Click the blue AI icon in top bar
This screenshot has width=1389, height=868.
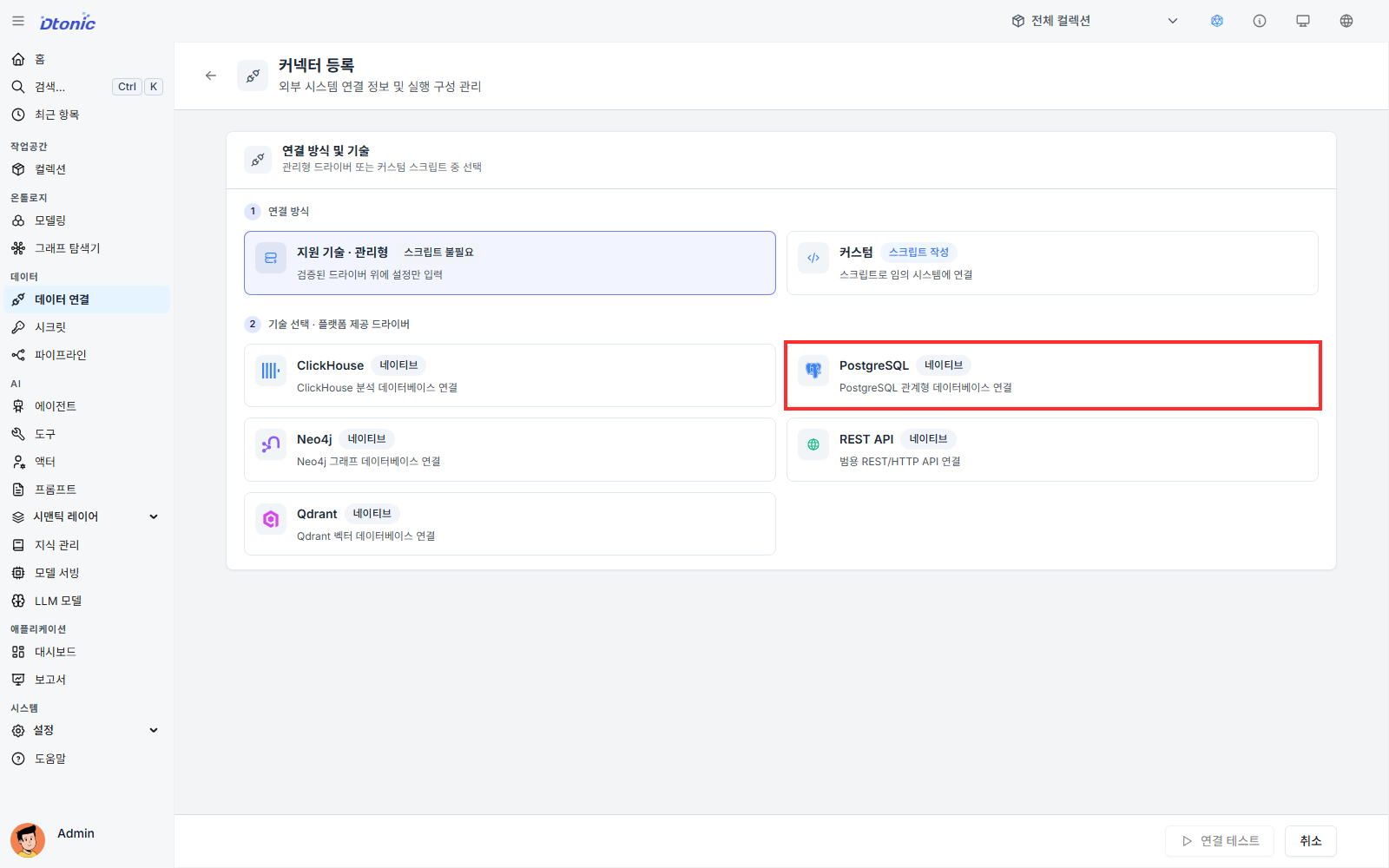[1217, 21]
